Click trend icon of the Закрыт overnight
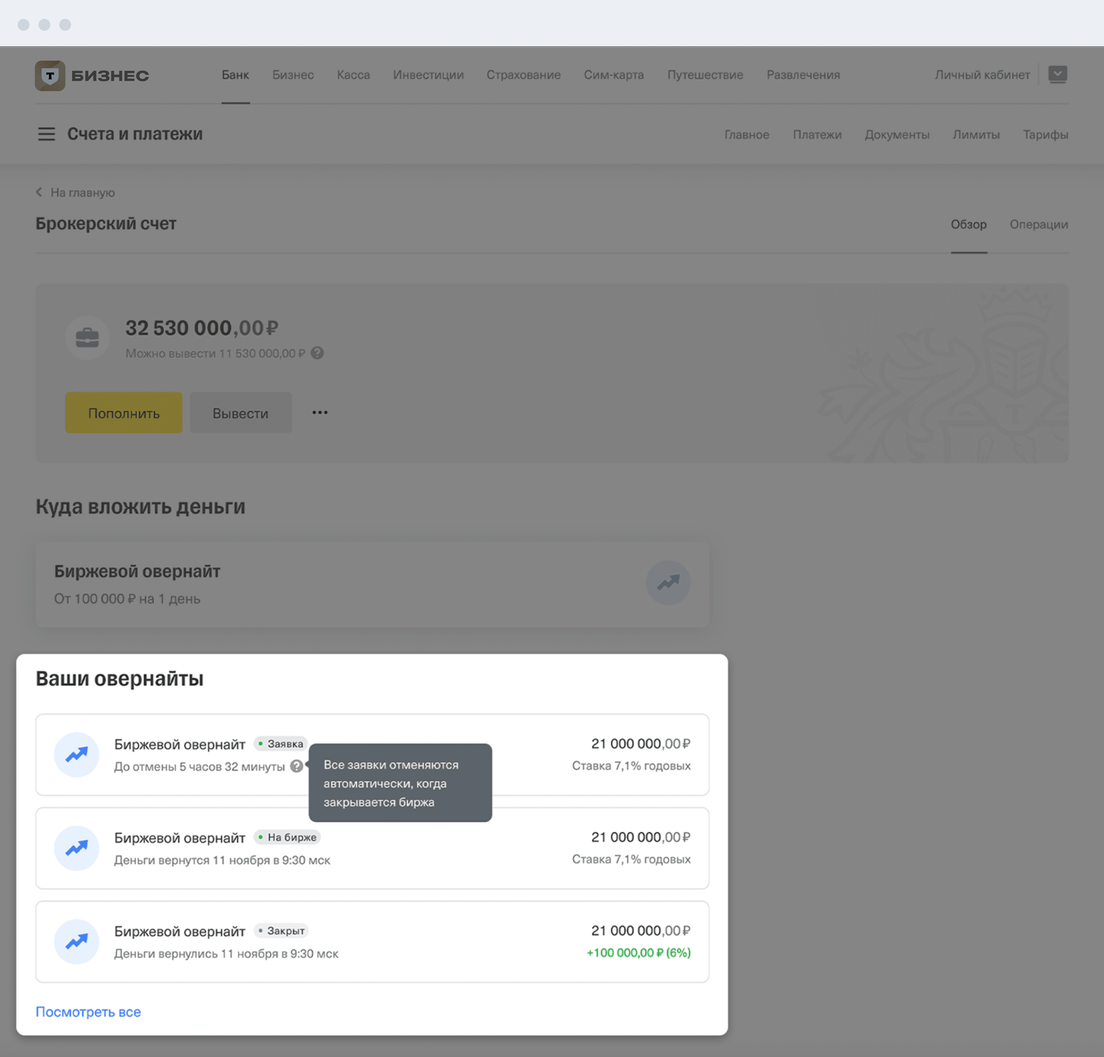The width and height of the screenshot is (1104, 1057). tap(77, 942)
